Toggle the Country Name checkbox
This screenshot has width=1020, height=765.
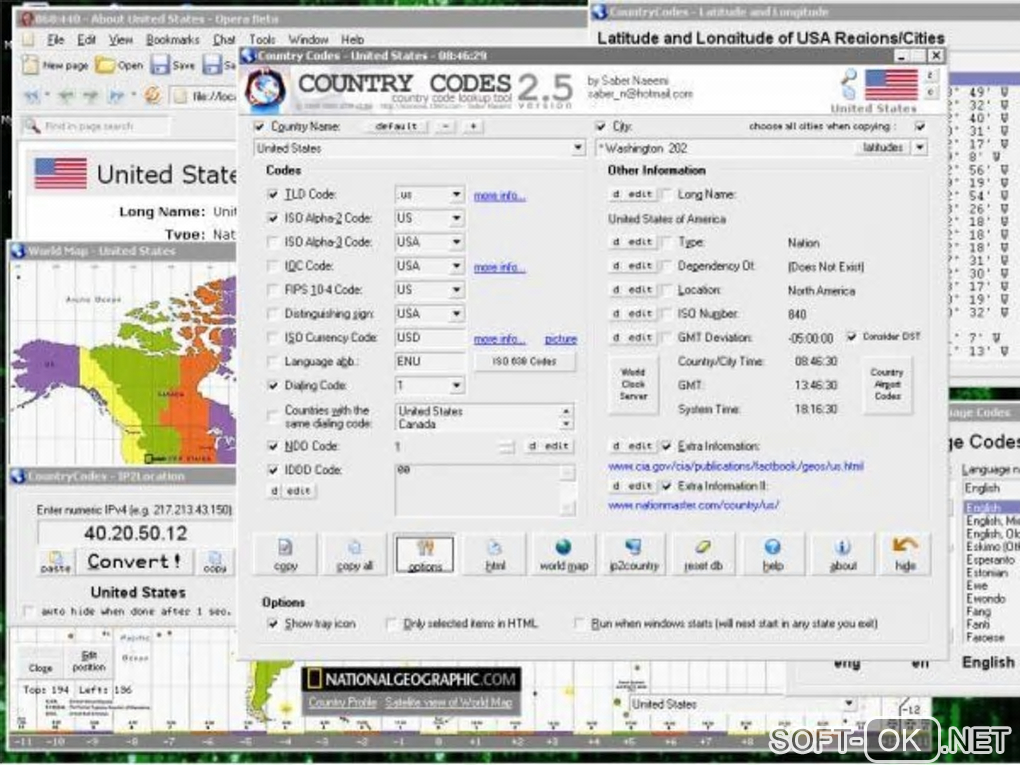(x=260, y=126)
